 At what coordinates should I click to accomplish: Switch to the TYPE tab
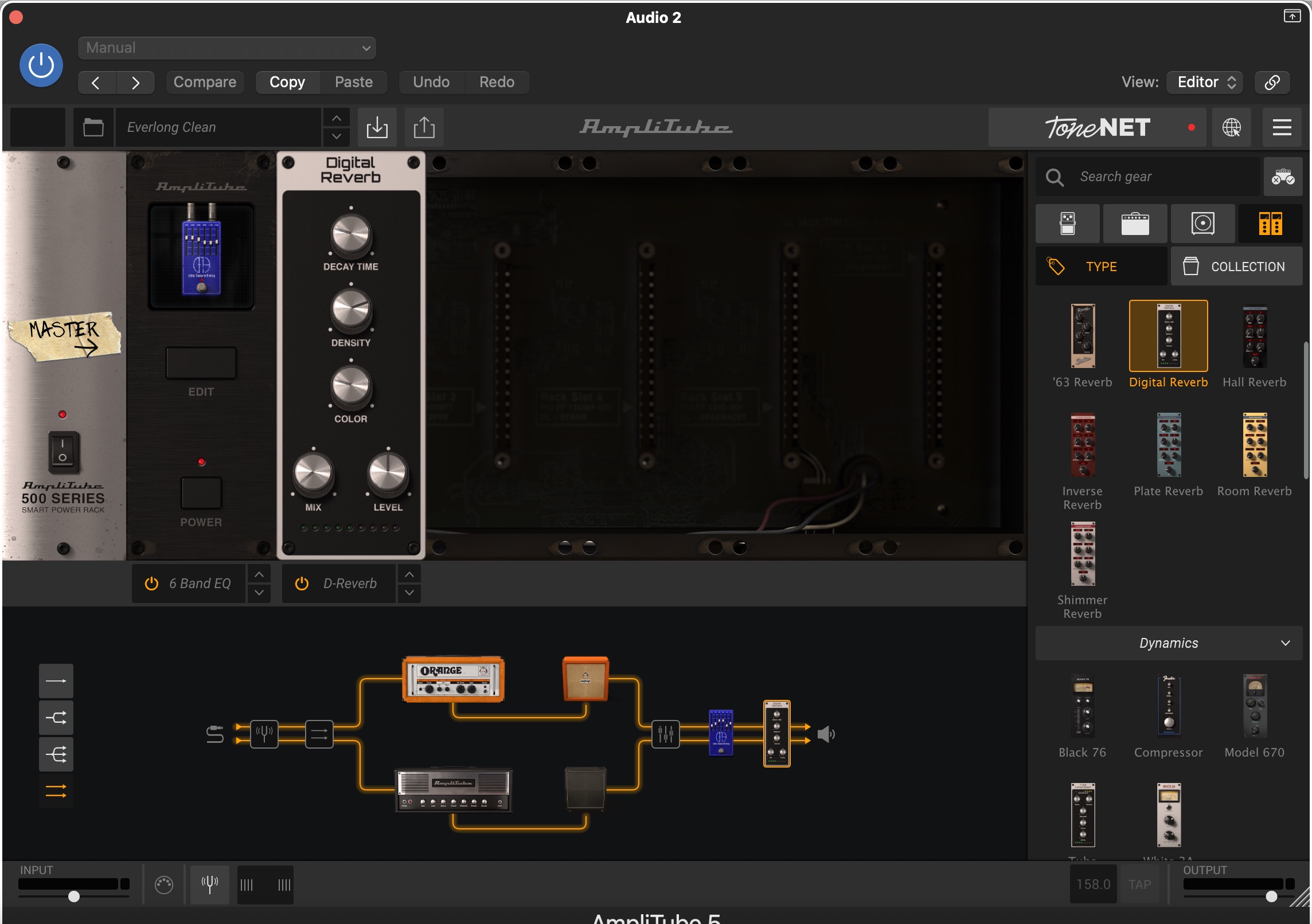pos(1101,267)
